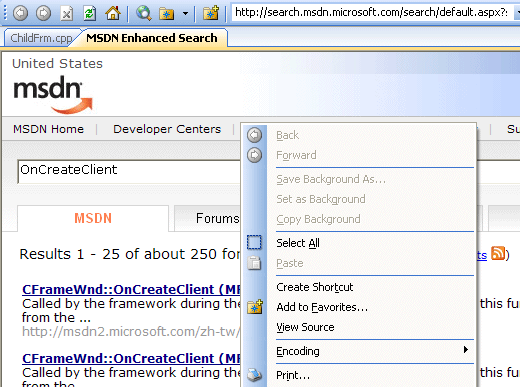Select the MSDN results tab
The image size is (520, 387).
pos(93,218)
